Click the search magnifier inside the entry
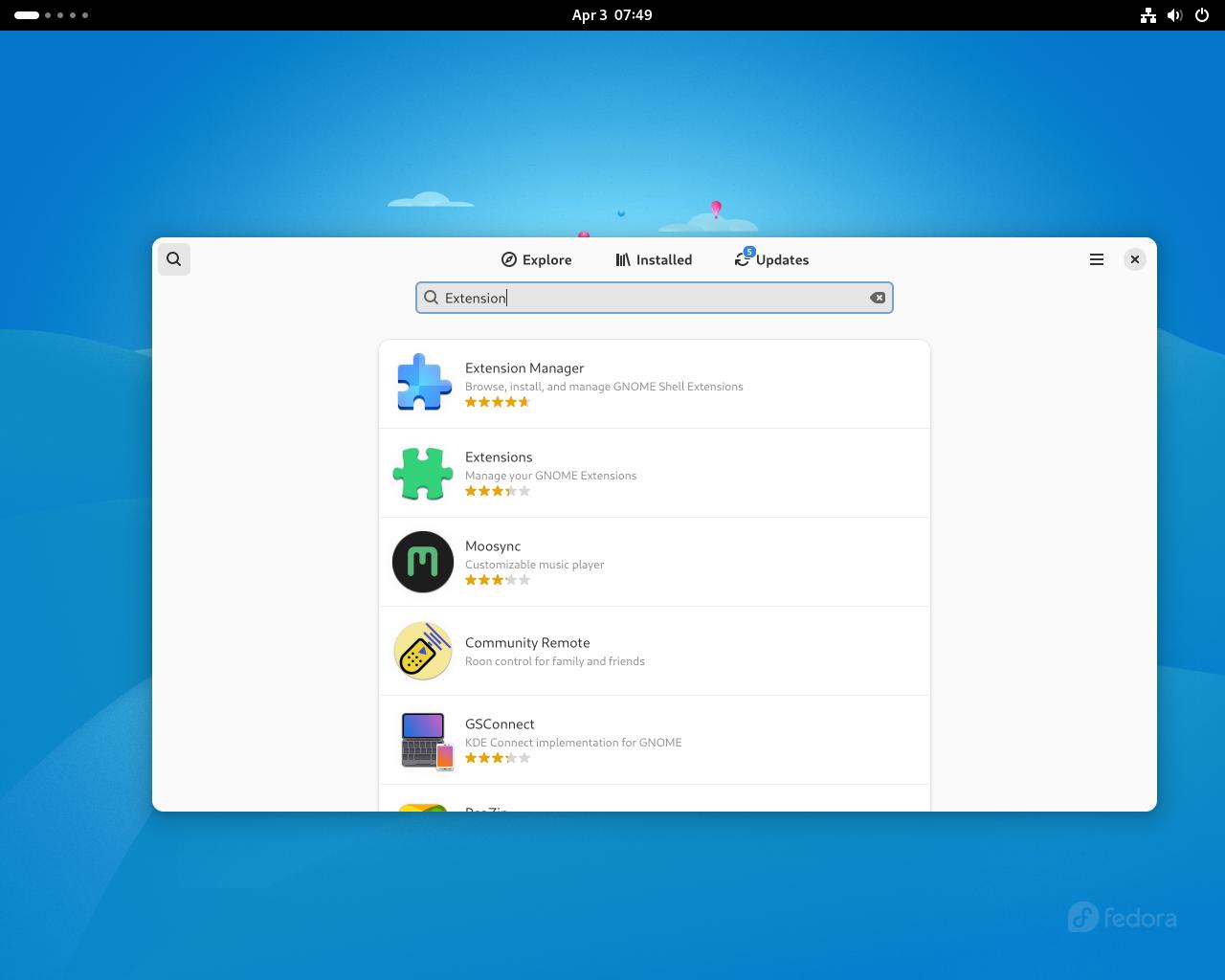 (432, 298)
